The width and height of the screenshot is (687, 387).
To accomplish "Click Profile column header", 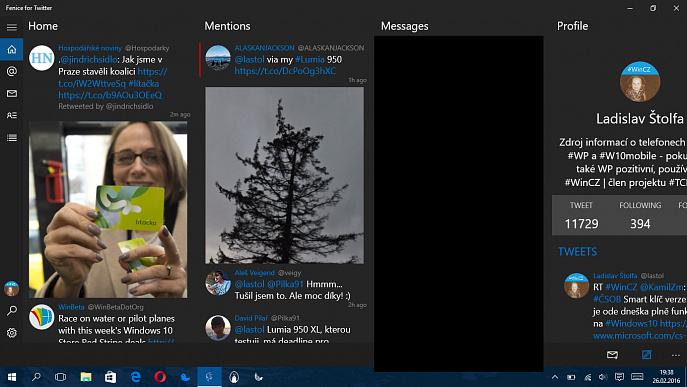I will coord(572,26).
